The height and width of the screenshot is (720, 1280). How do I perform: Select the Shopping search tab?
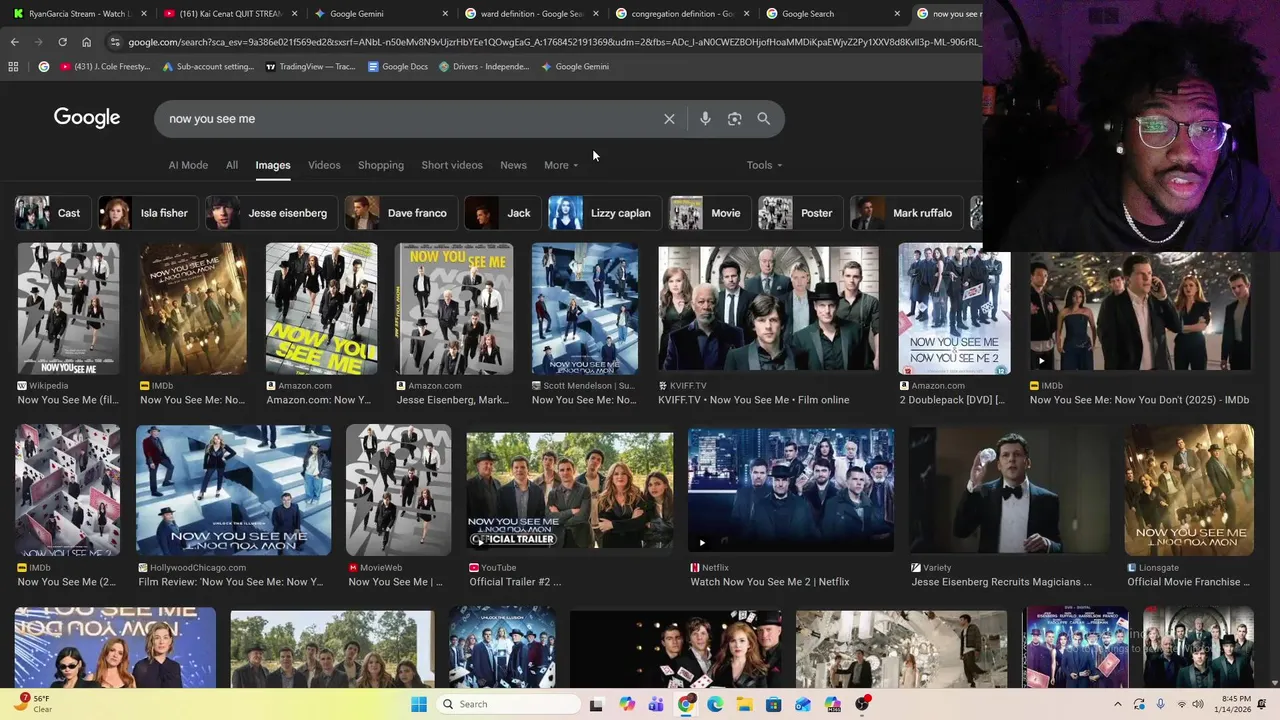(381, 165)
